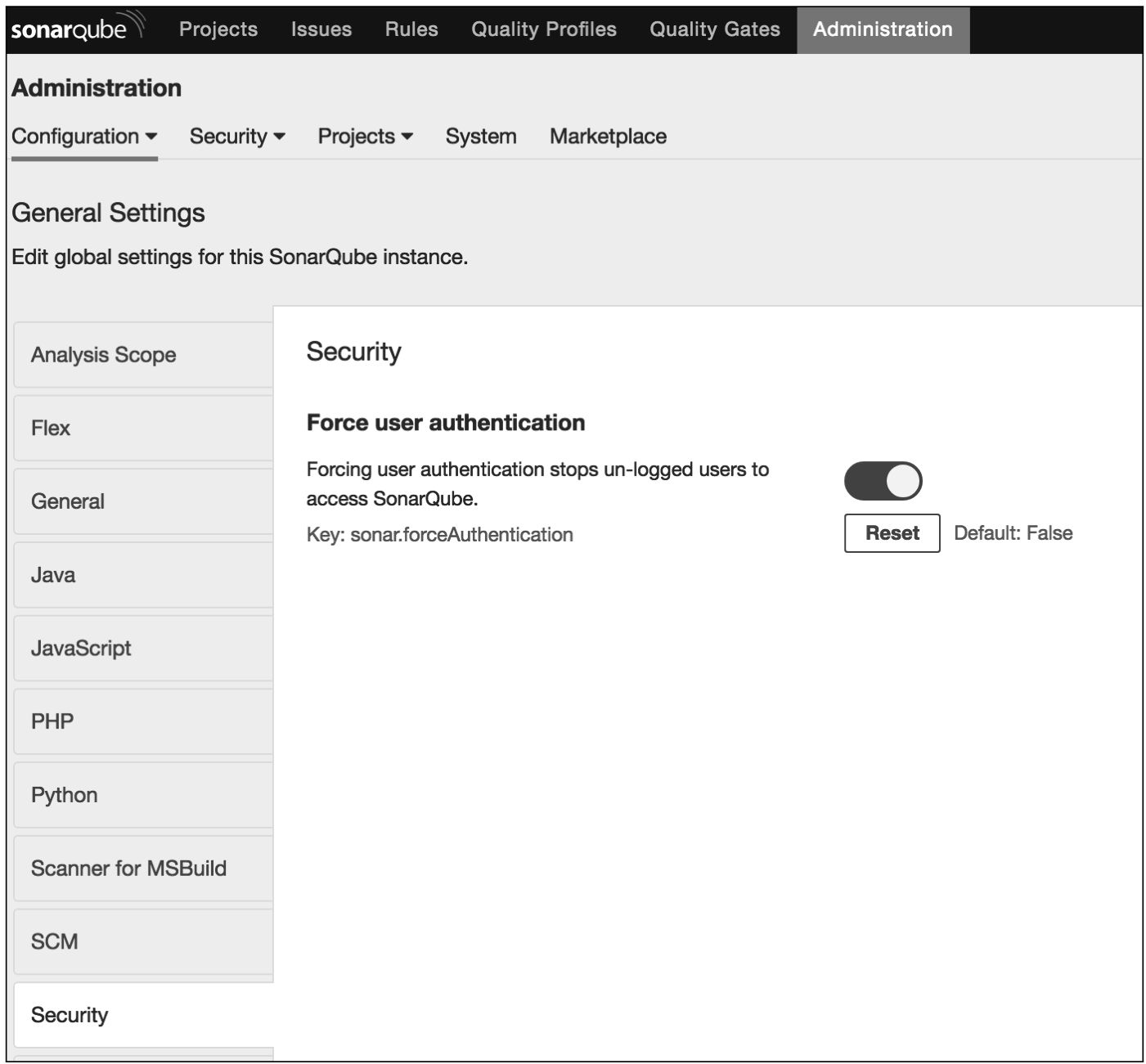Select the Administration top navigation tab

(x=883, y=30)
